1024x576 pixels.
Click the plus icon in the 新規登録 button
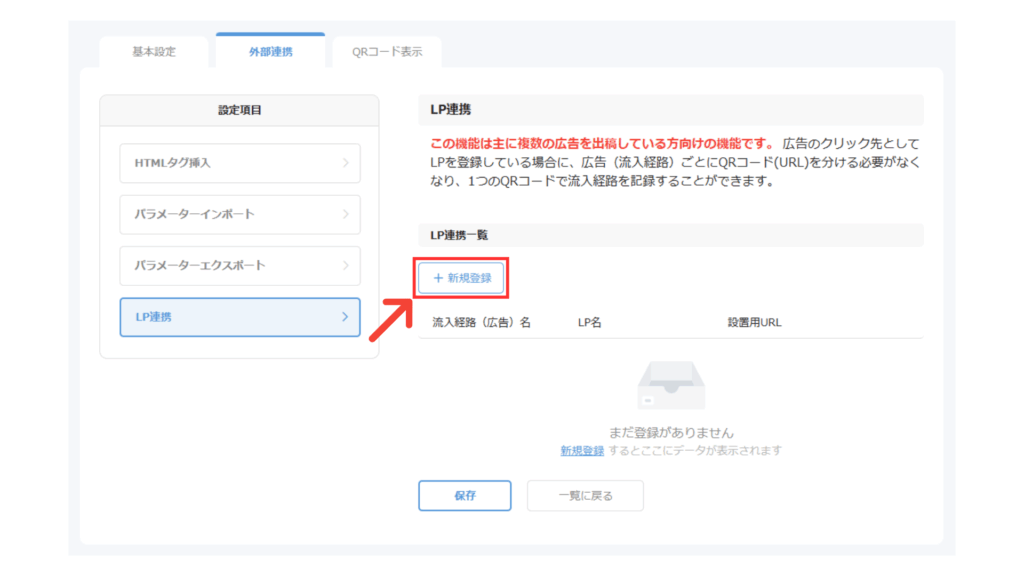point(438,278)
